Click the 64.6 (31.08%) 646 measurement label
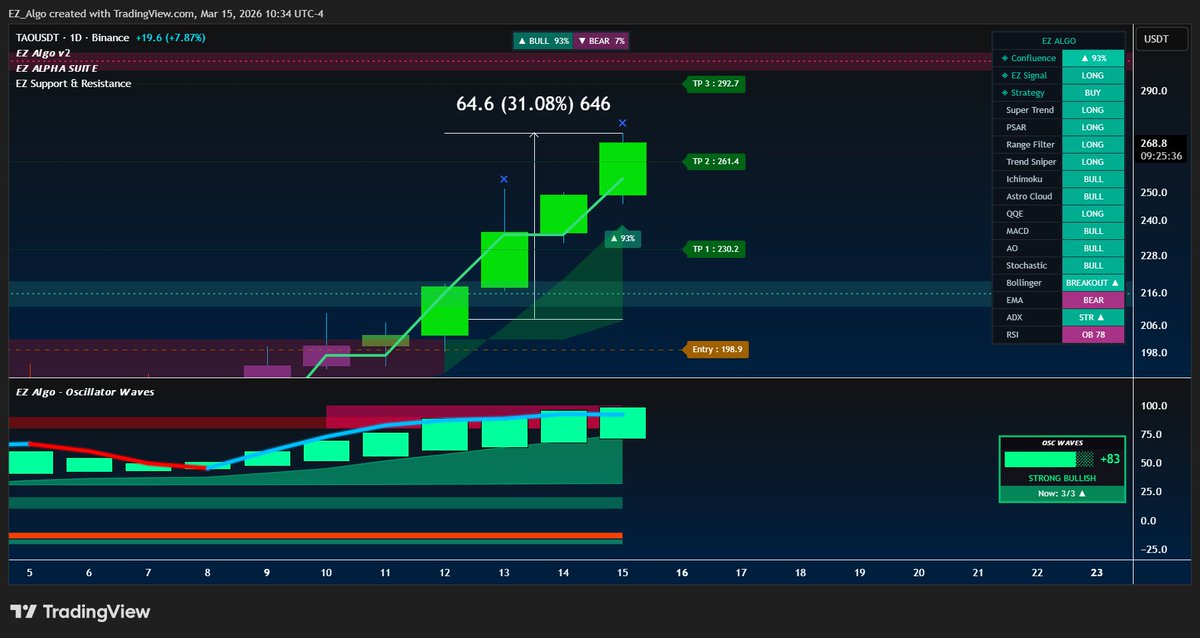The image size is (1200, 638). click(x=533, y=104)
